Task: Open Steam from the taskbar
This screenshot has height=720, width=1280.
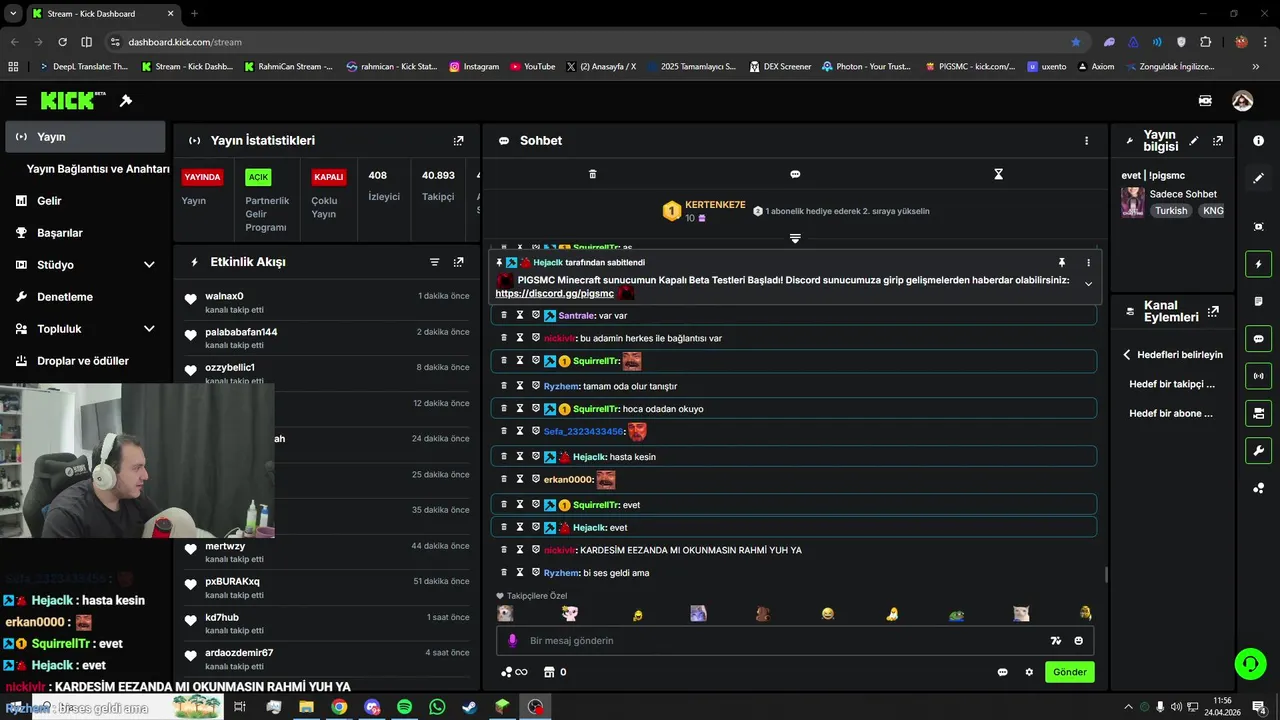Action: point(469,707)
